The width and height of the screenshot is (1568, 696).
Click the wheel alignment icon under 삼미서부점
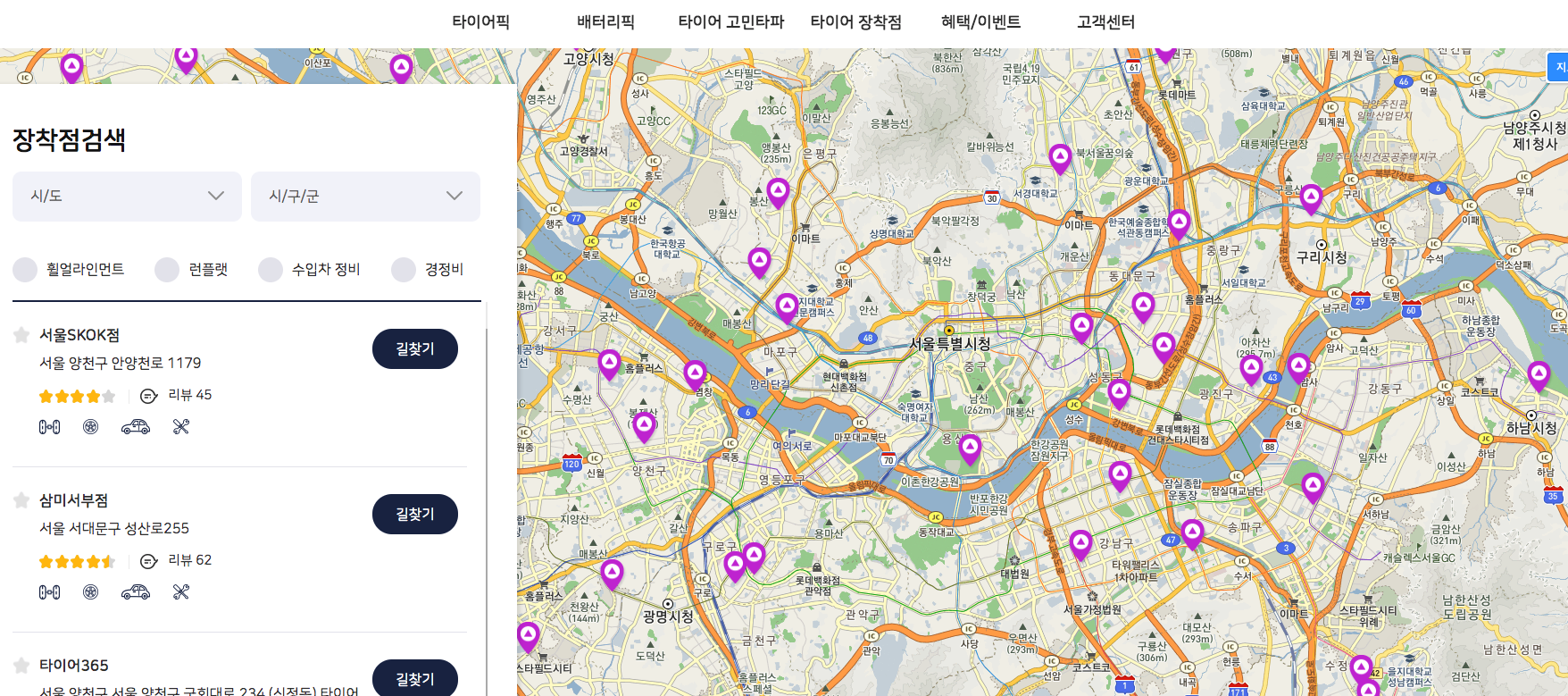(x=49, y=592)
